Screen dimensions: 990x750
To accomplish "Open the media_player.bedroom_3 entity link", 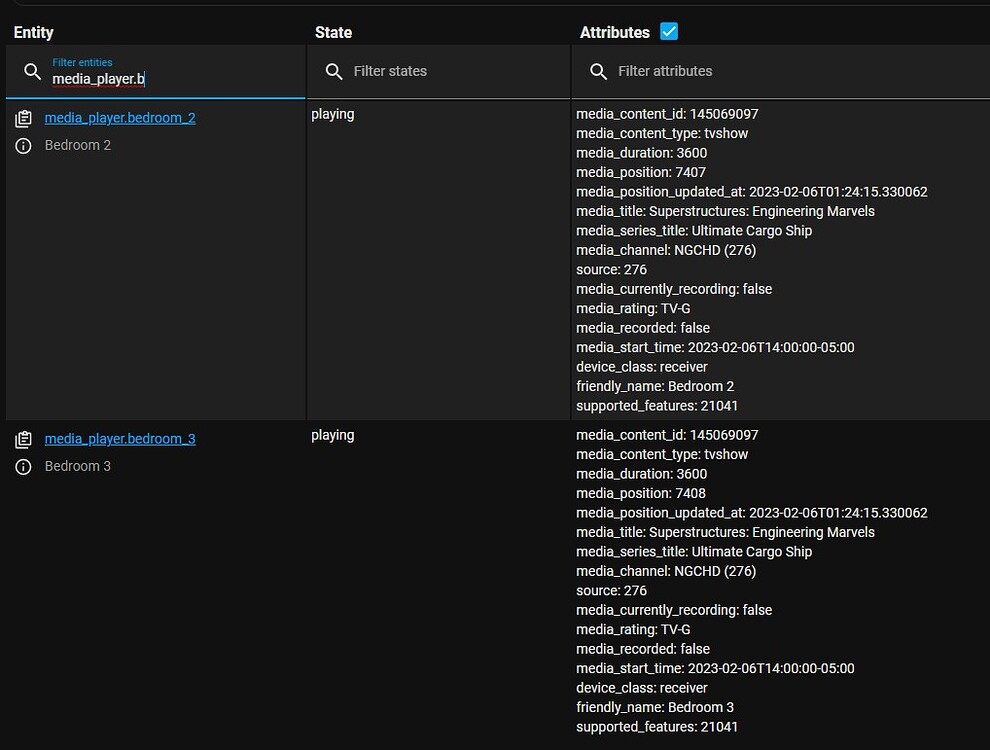I will tap(120, 438).
